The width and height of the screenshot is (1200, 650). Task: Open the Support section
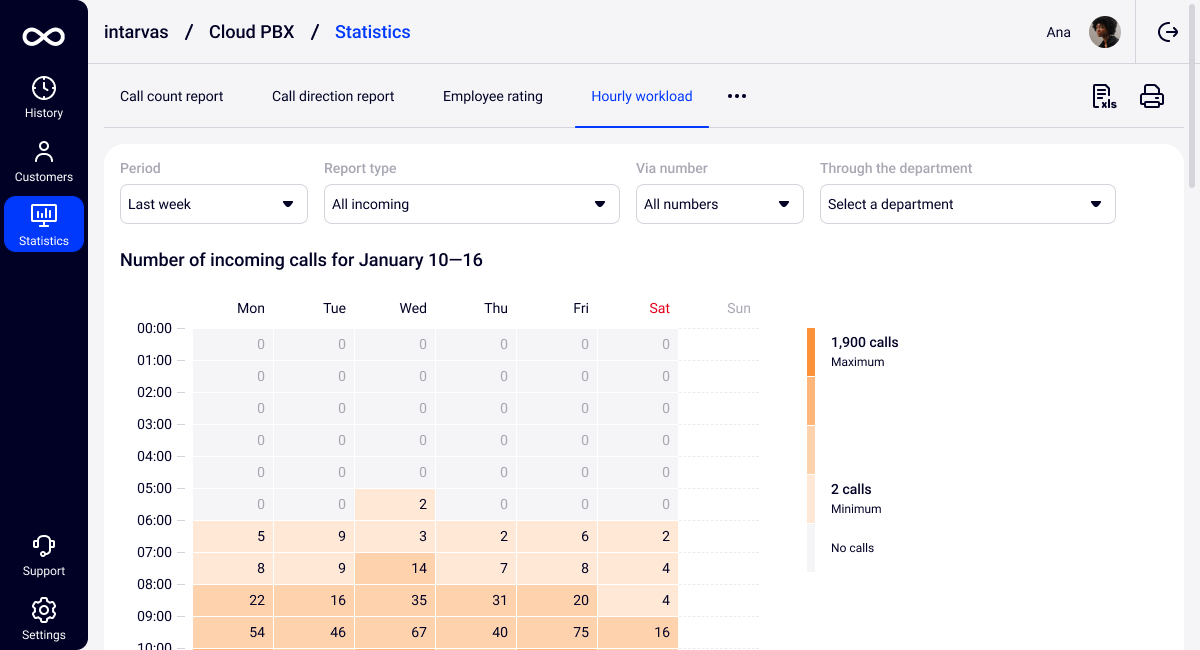(44, 556)
